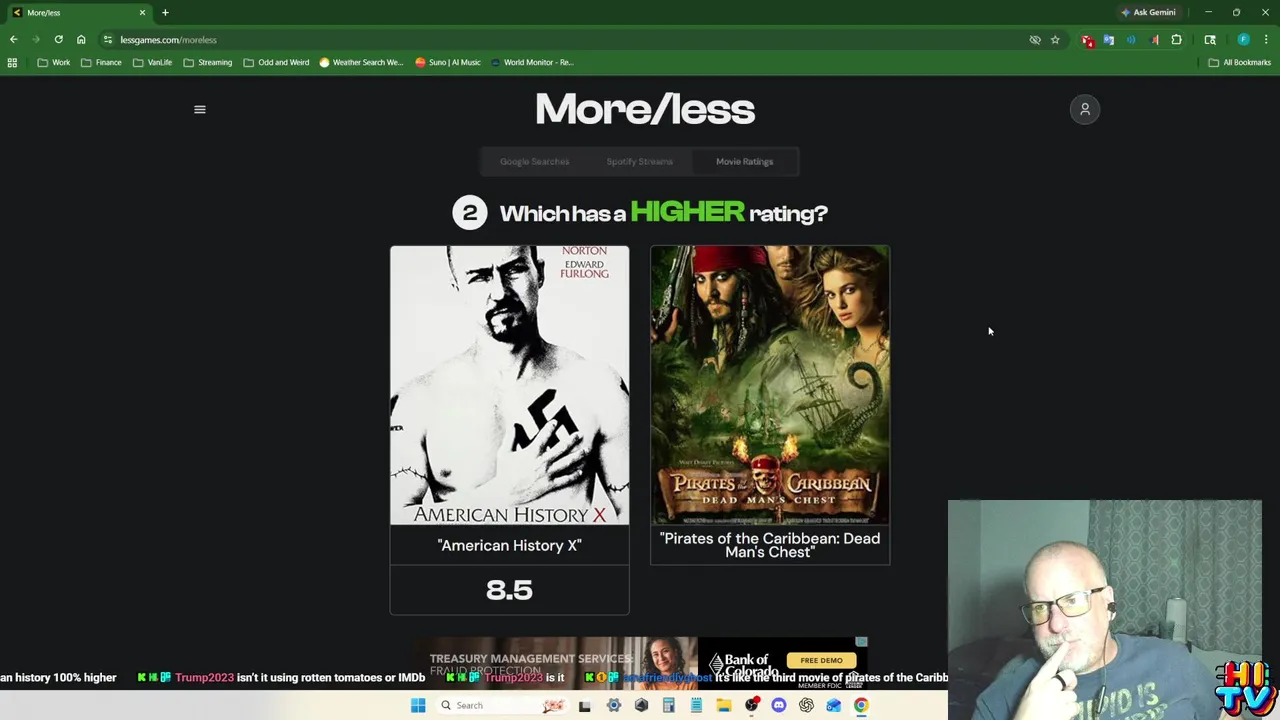
Task: Go to browser home page
Action: [x=81, y=40]
